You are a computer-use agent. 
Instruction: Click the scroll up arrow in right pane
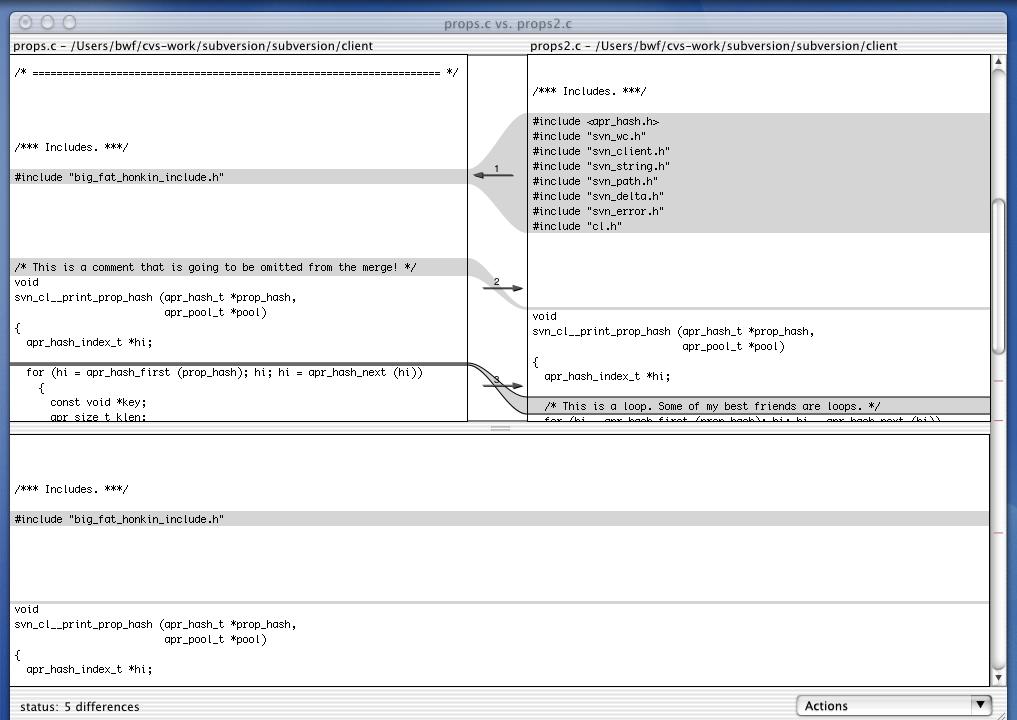[999, 62]
